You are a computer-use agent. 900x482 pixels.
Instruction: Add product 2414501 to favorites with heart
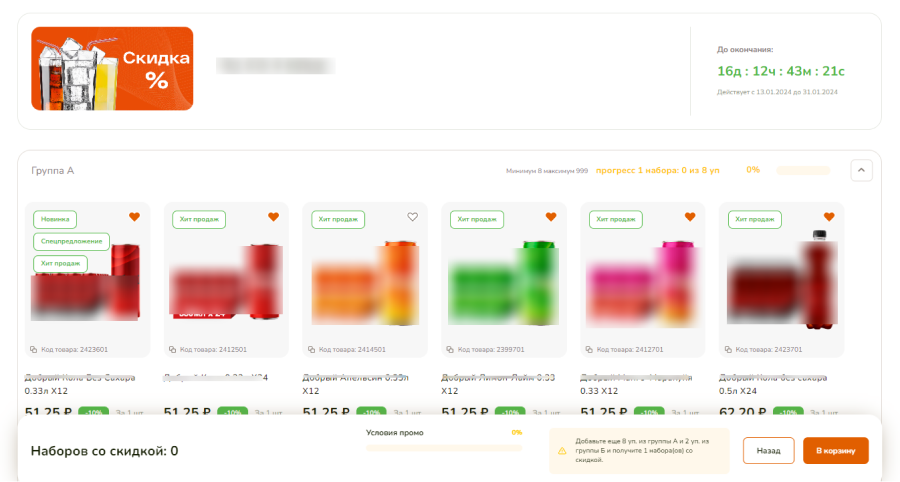point(412,217)
